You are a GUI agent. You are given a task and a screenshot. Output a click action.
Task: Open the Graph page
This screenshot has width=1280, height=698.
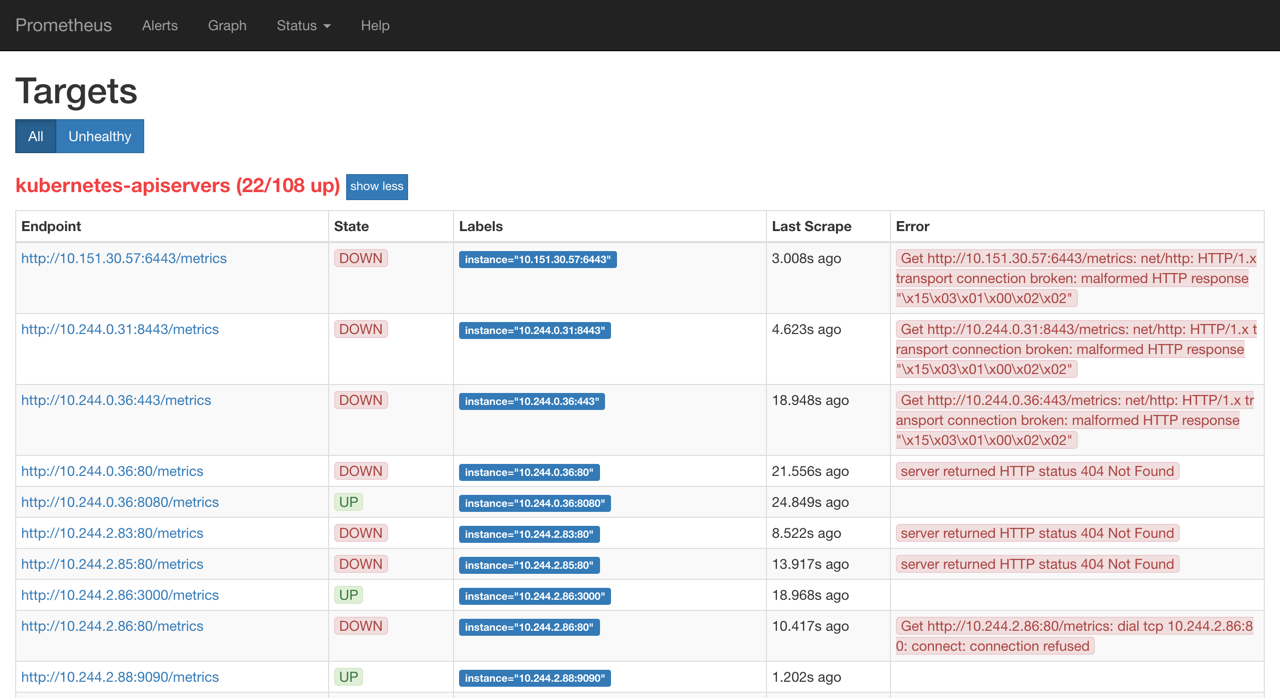(227, 25)
